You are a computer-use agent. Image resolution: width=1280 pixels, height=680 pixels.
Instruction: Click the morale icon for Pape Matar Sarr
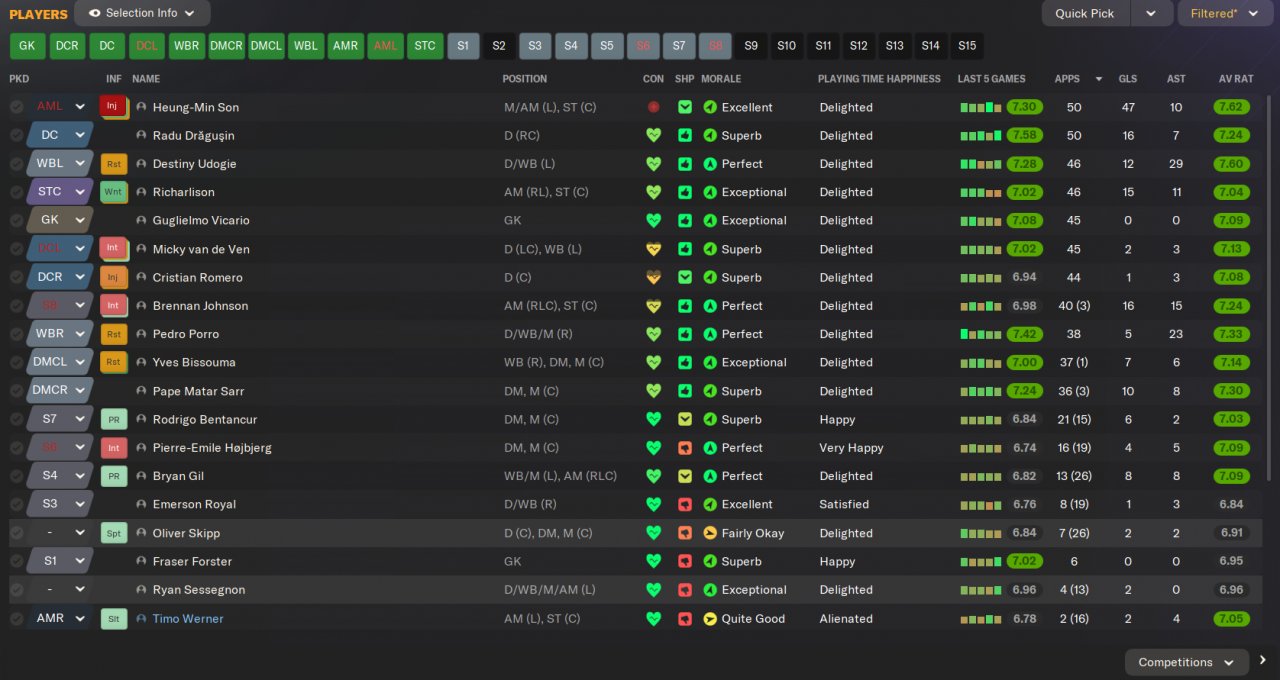710,391
